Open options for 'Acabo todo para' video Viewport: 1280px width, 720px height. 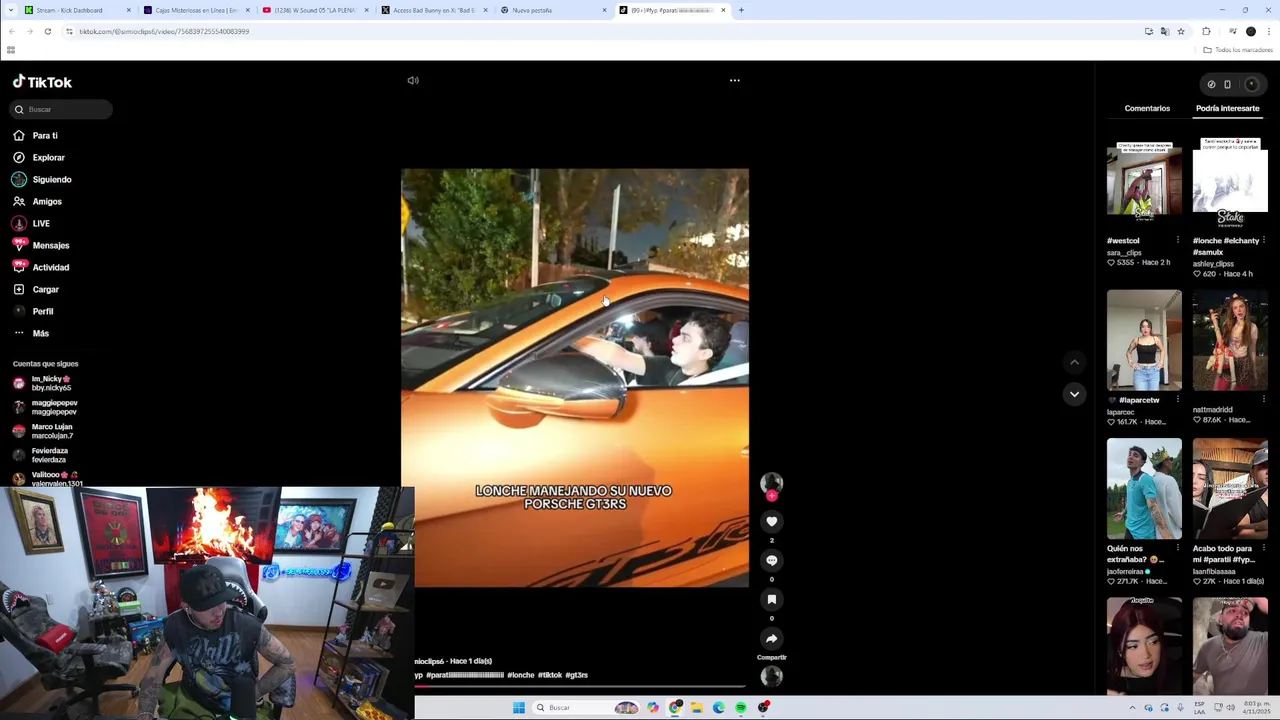pyautogui.click(x=1263, y=548)
